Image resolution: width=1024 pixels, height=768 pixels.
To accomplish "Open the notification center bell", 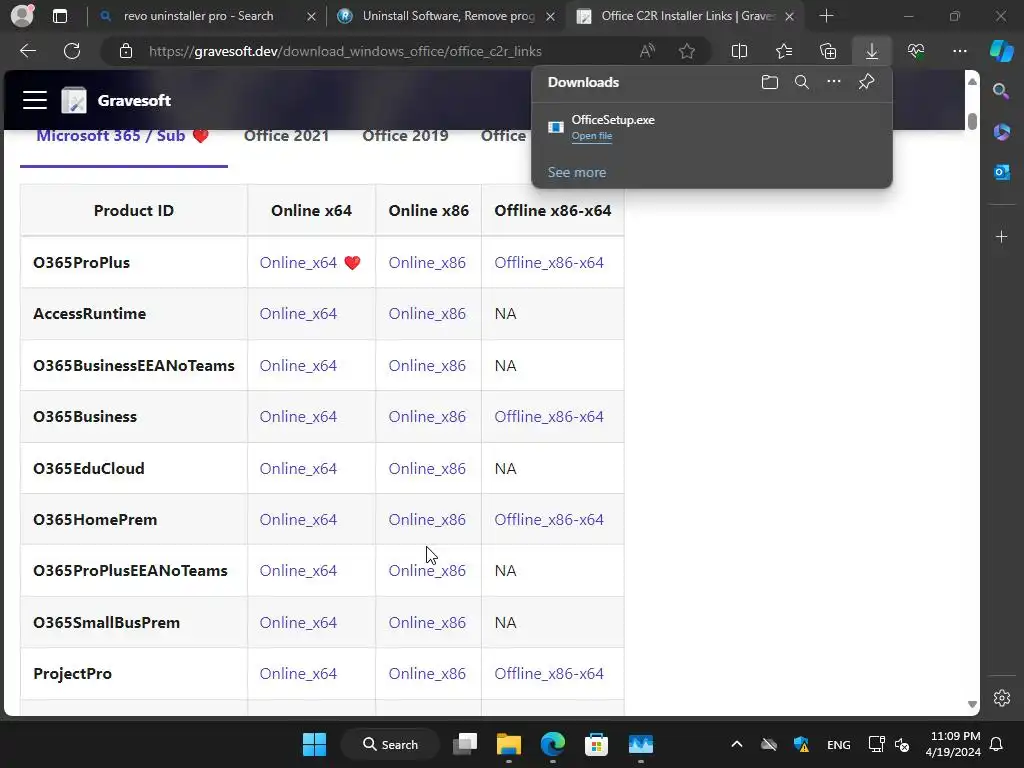I will point(997,744).
